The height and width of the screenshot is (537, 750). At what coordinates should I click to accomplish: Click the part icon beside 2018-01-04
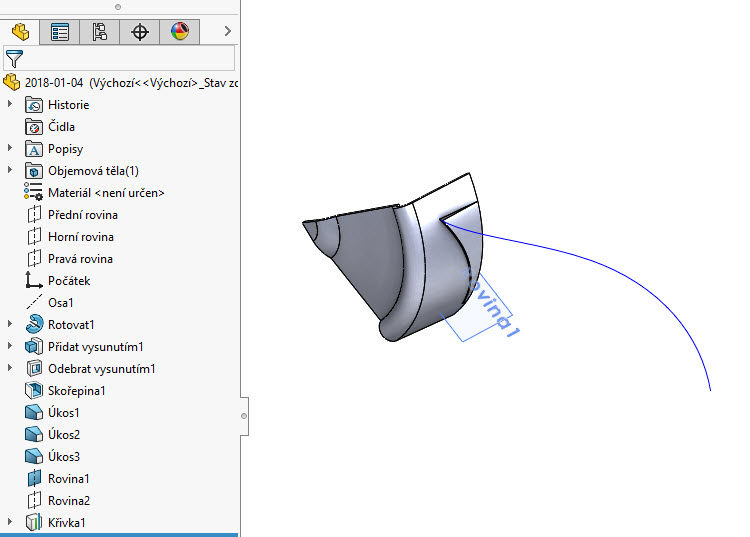[11, 82]
